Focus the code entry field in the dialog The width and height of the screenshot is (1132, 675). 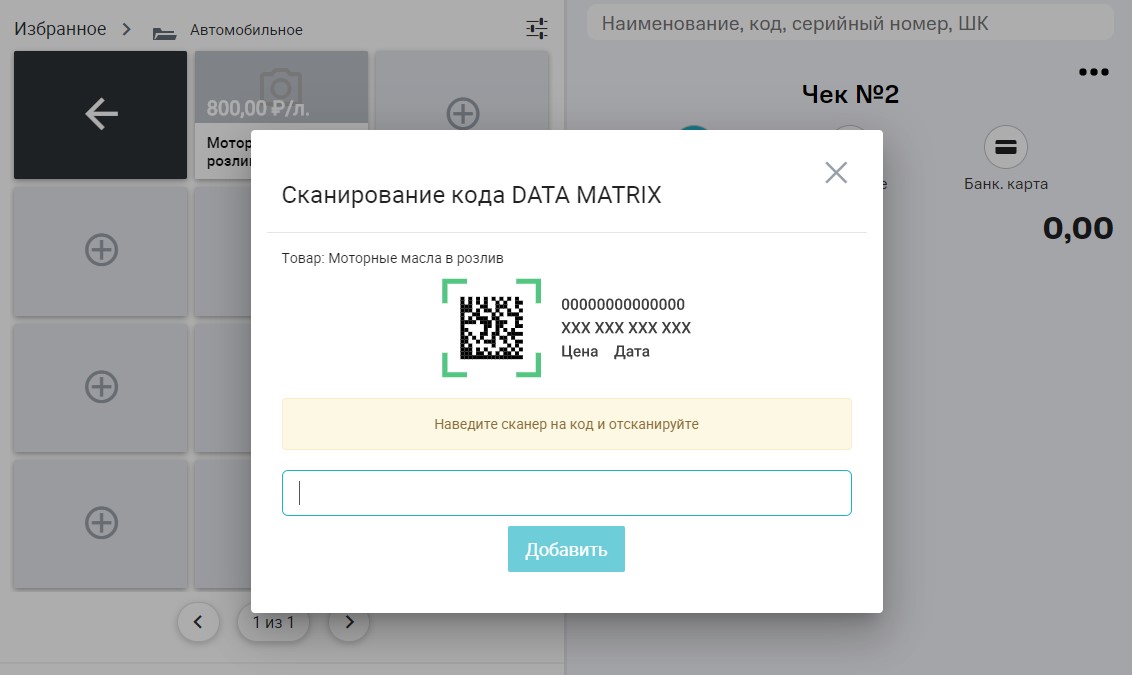pos(566,492)
